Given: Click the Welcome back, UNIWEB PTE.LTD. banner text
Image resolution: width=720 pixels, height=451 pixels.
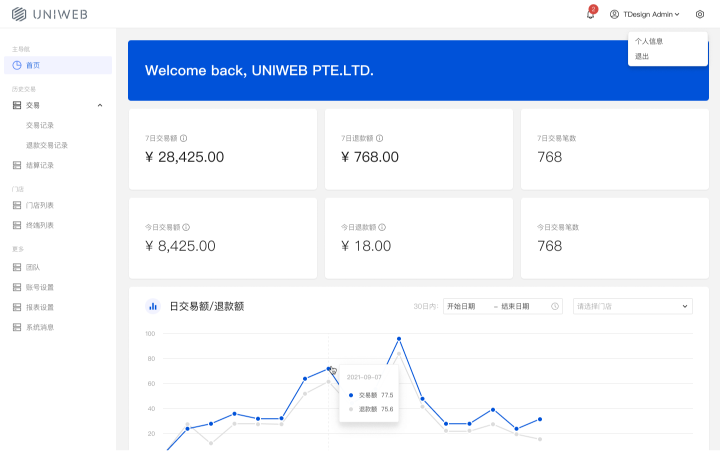Looking at the screenshot, I should coord(259,71).
